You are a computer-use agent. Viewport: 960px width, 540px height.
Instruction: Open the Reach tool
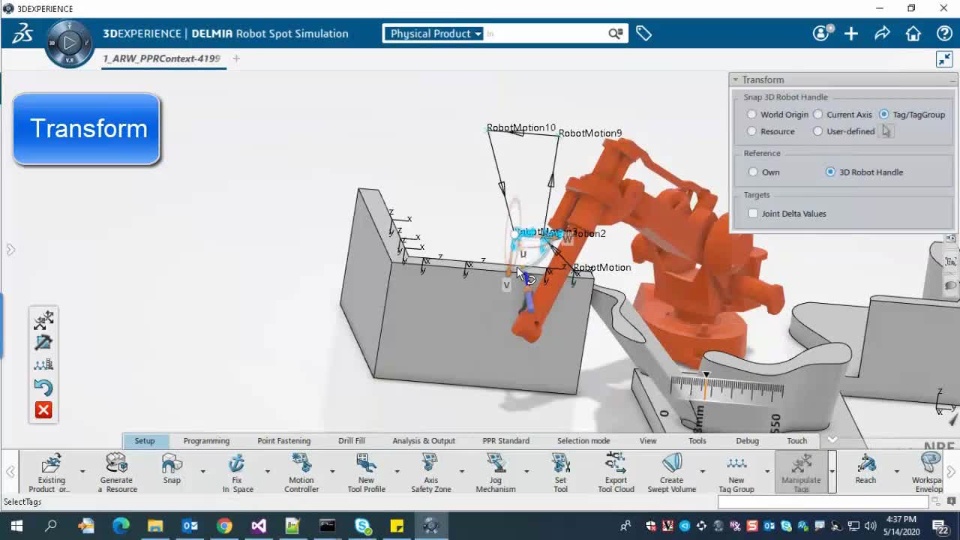tap(865, 470)
